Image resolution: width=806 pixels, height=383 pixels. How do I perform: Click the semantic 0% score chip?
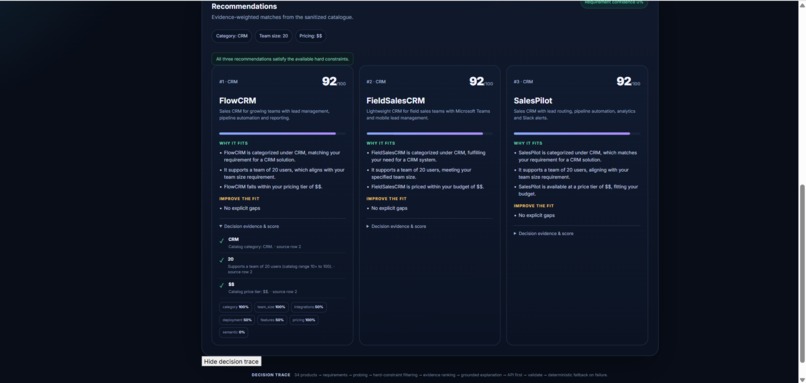pyautogui.click(x=234, y=333)
